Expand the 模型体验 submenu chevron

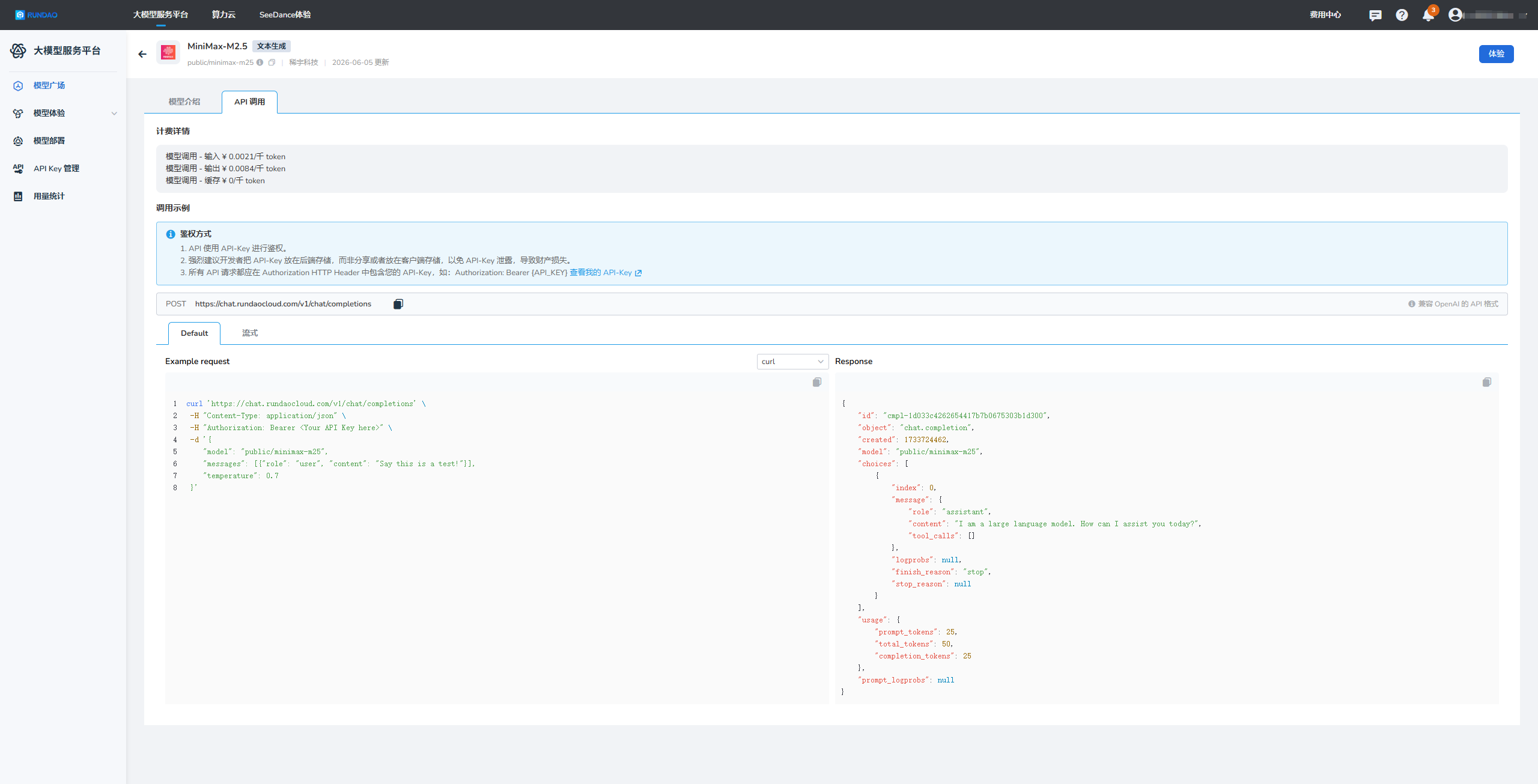click(x=114, y=114)
